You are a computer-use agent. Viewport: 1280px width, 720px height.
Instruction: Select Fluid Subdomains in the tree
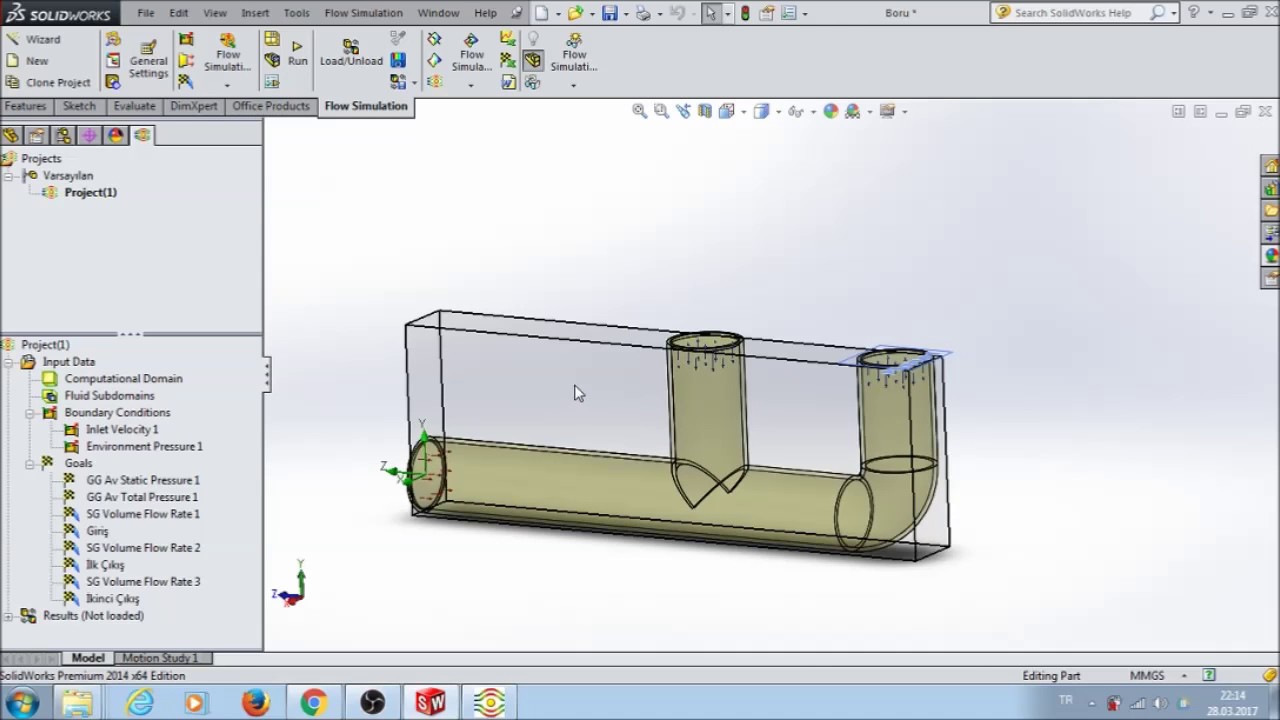[109, 396]
